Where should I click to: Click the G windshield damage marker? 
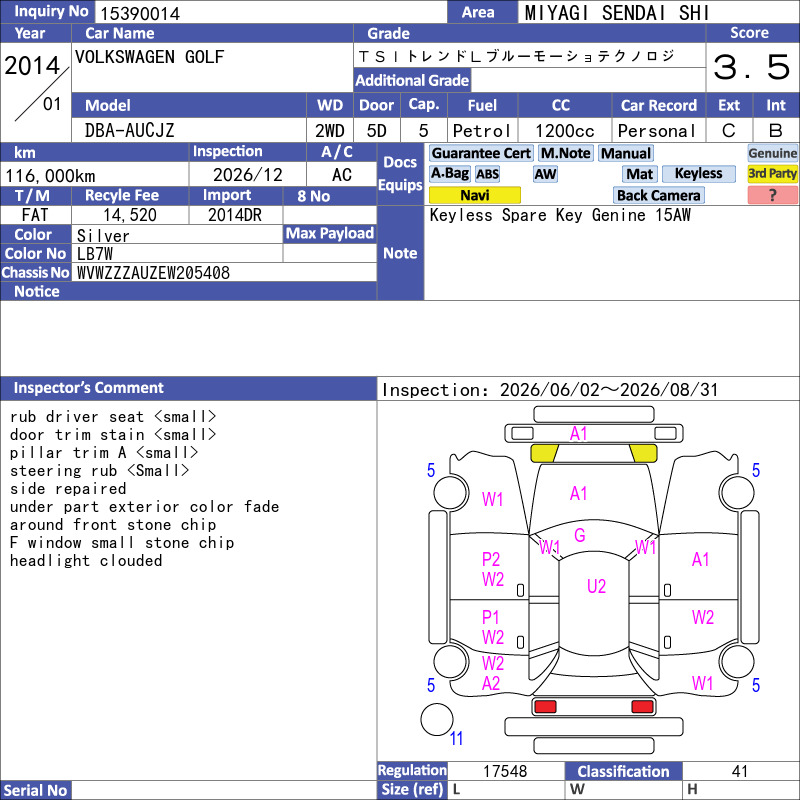pyautogui.click(x=580, y=535)
